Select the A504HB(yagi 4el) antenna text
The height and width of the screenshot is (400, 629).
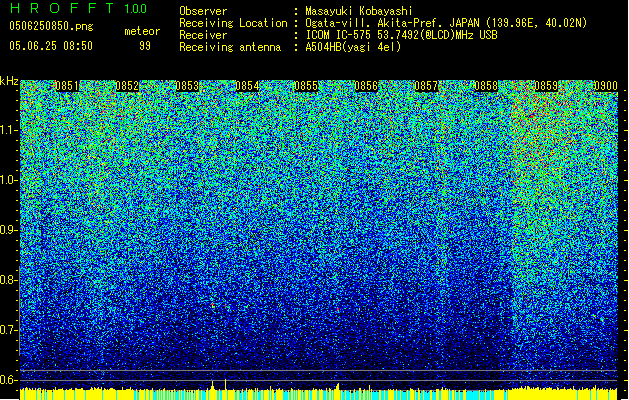(x=353, y=47)
